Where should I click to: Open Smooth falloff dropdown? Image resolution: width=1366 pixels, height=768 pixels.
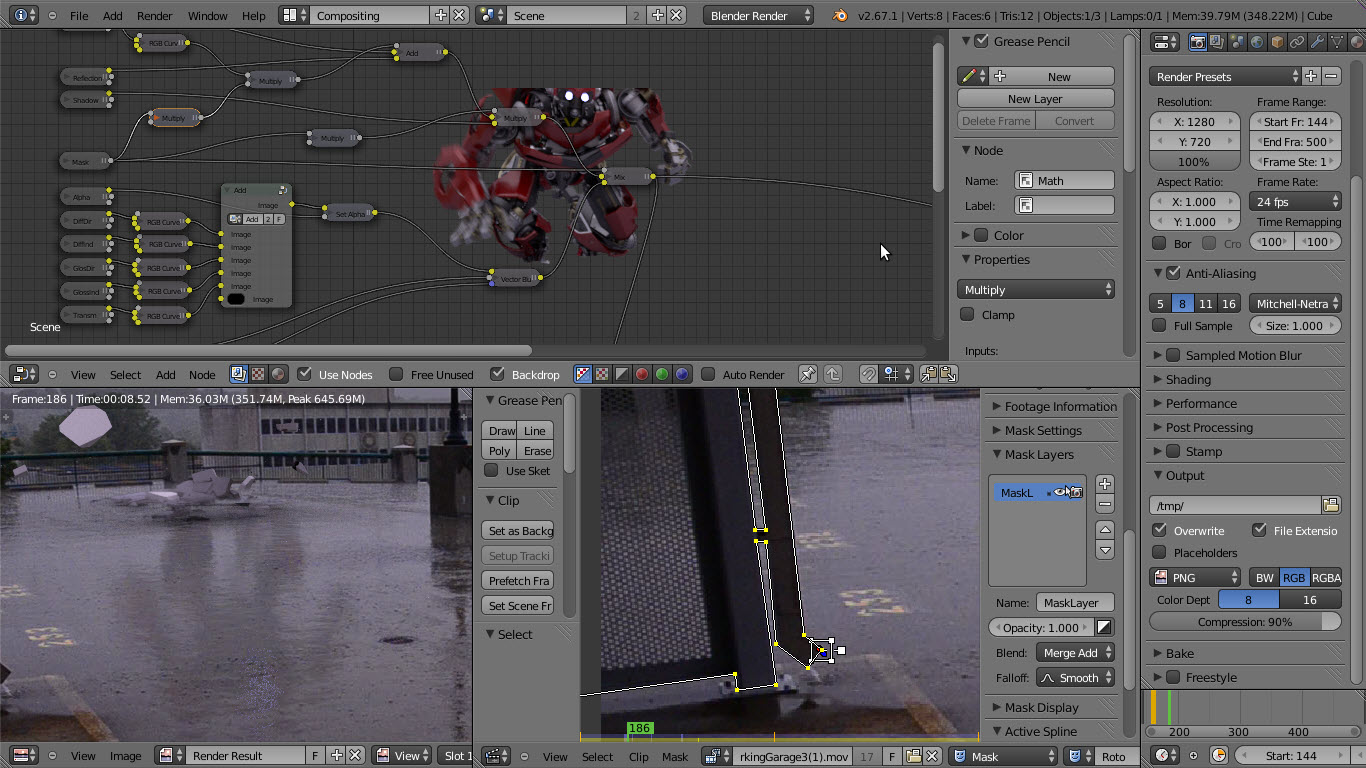coord(1075,678)
